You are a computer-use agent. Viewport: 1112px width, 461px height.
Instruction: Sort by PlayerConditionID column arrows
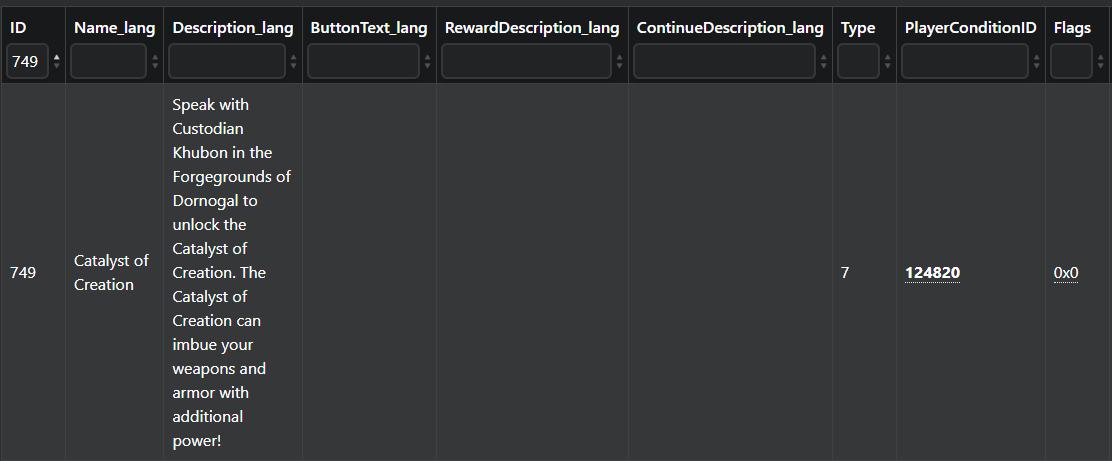(x=1036, y=62)
